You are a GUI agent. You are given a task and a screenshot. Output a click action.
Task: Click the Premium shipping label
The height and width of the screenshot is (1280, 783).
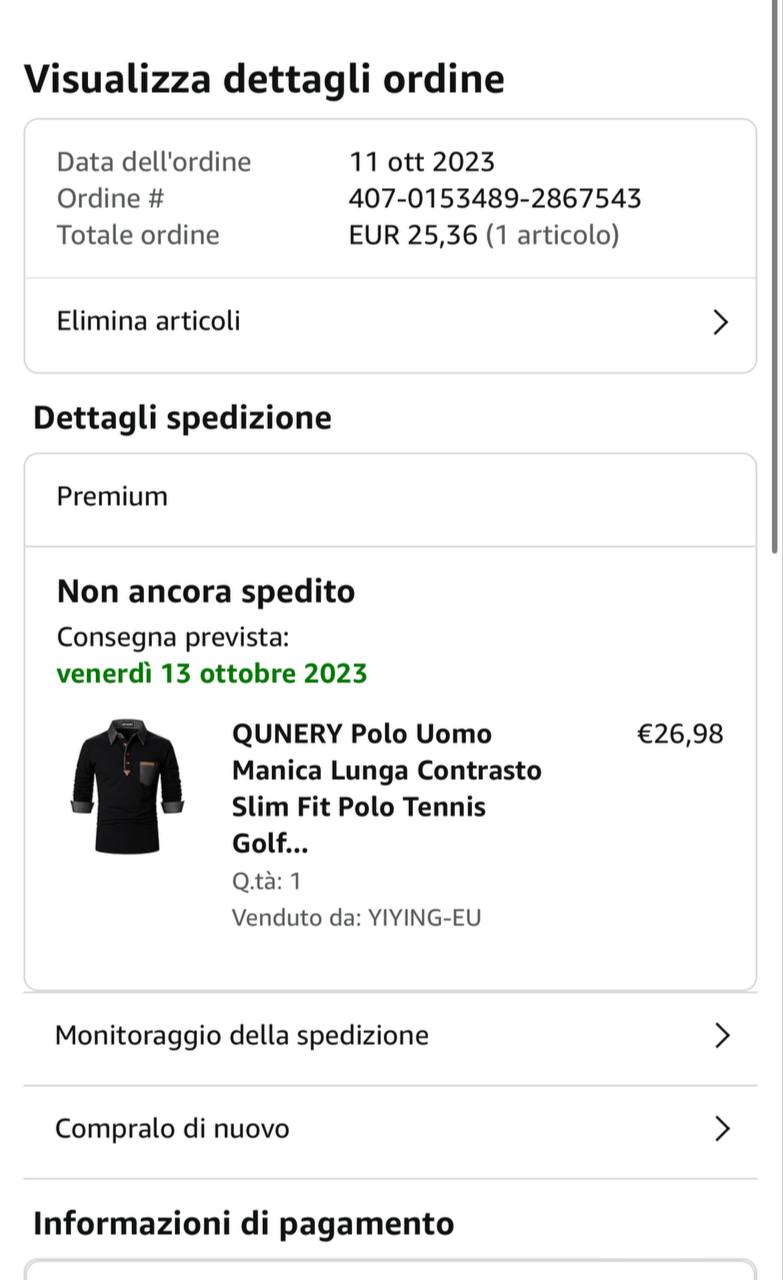[112, 497]
